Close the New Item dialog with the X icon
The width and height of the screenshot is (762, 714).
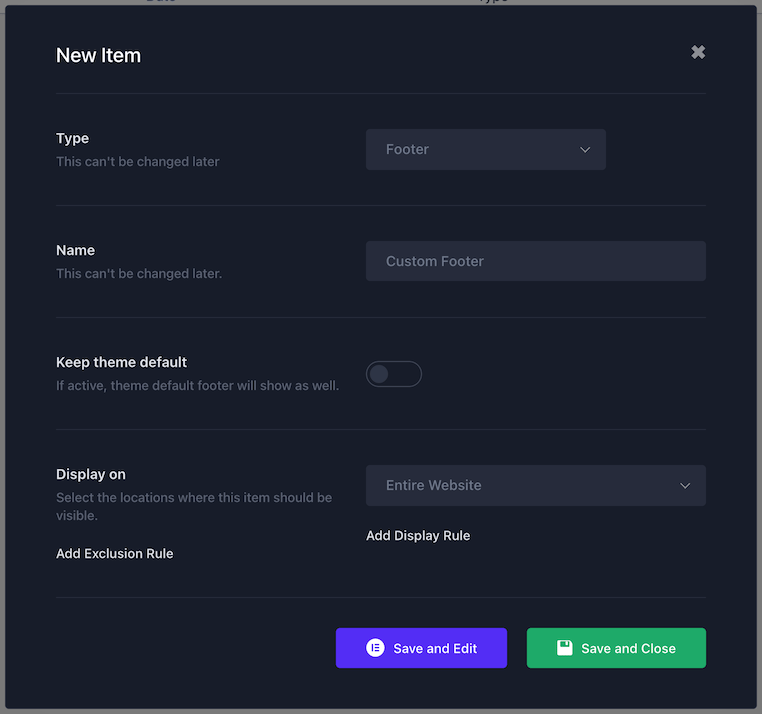tap(698, 52)
